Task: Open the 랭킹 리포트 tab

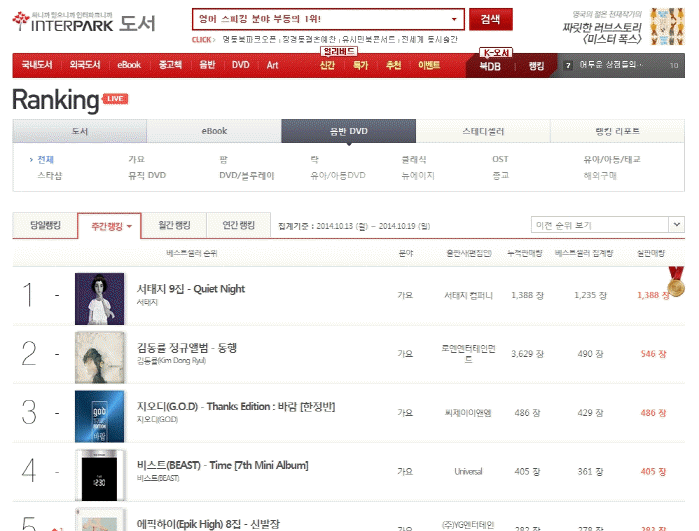Action: click(x=617, y=131)
